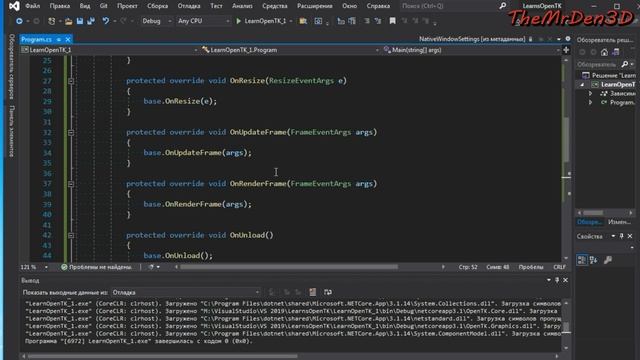The width and height of the screenshot is (640, 360).
Task: Click the search icon in Solution Explorer
Action: tap(624, 64)
